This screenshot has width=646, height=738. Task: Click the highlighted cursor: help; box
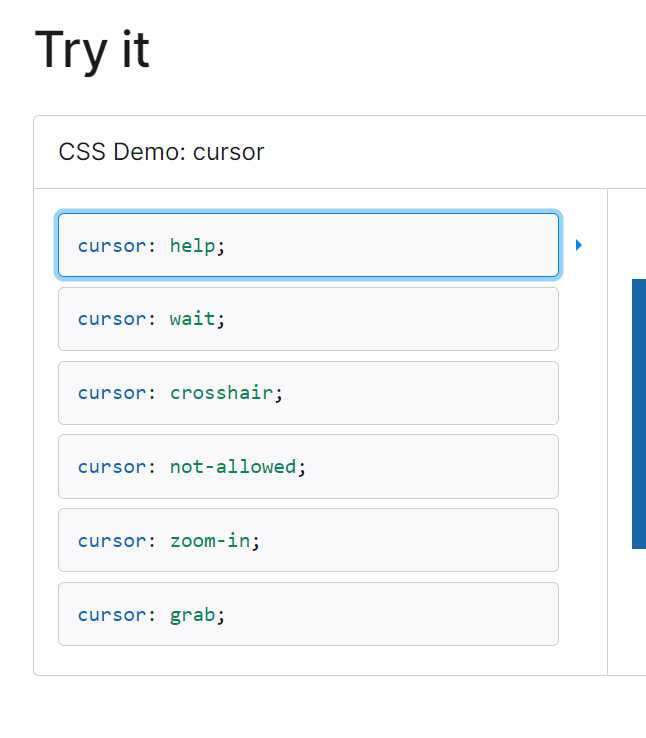click(308, 245)
